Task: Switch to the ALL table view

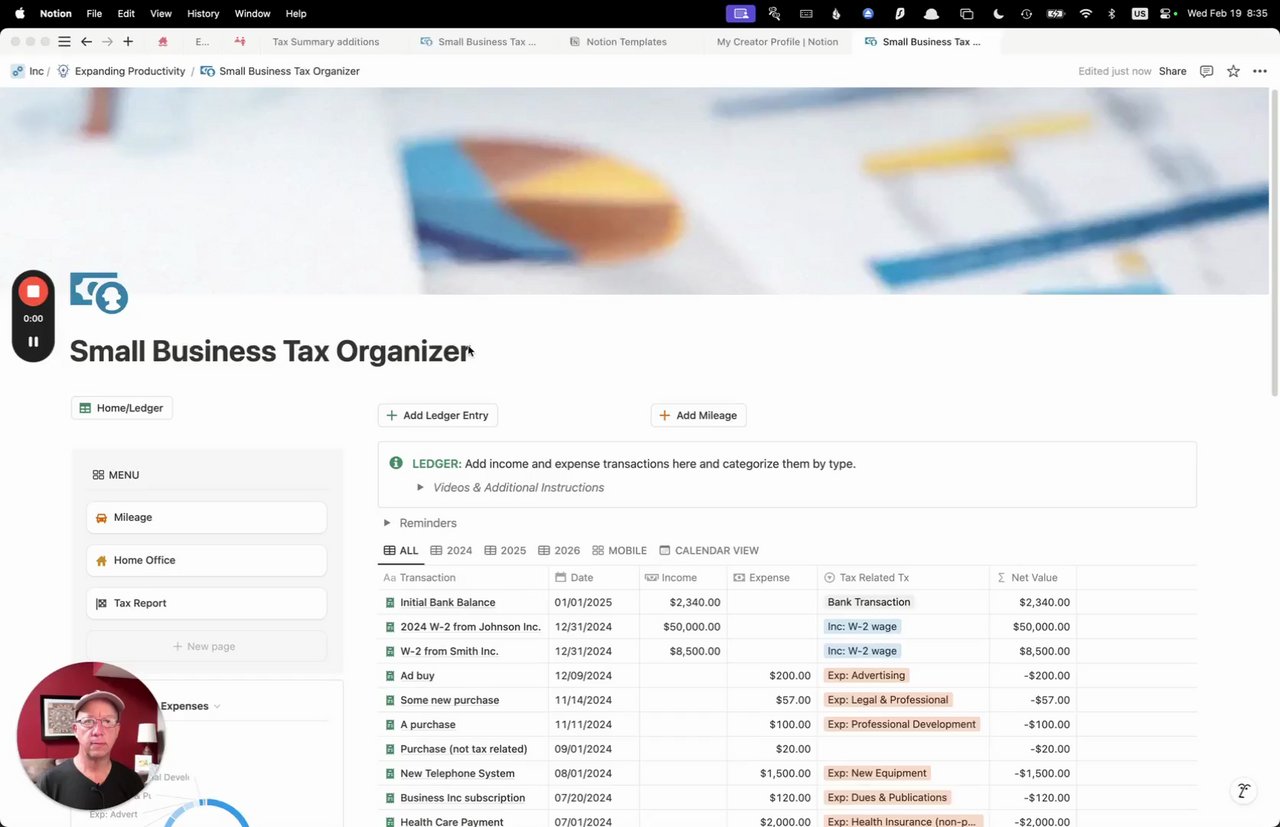Action: point(401,551)
